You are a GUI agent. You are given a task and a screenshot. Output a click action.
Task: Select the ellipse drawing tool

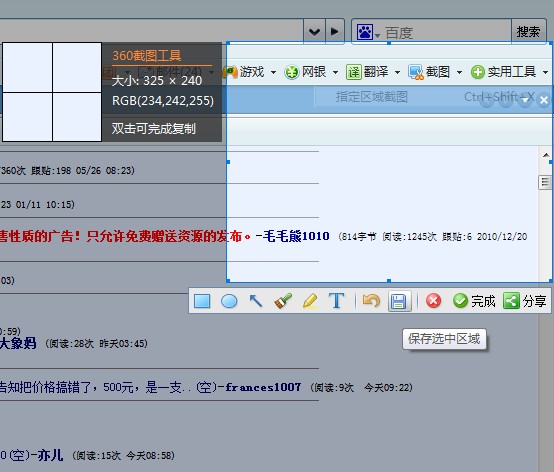coord(229,301)
